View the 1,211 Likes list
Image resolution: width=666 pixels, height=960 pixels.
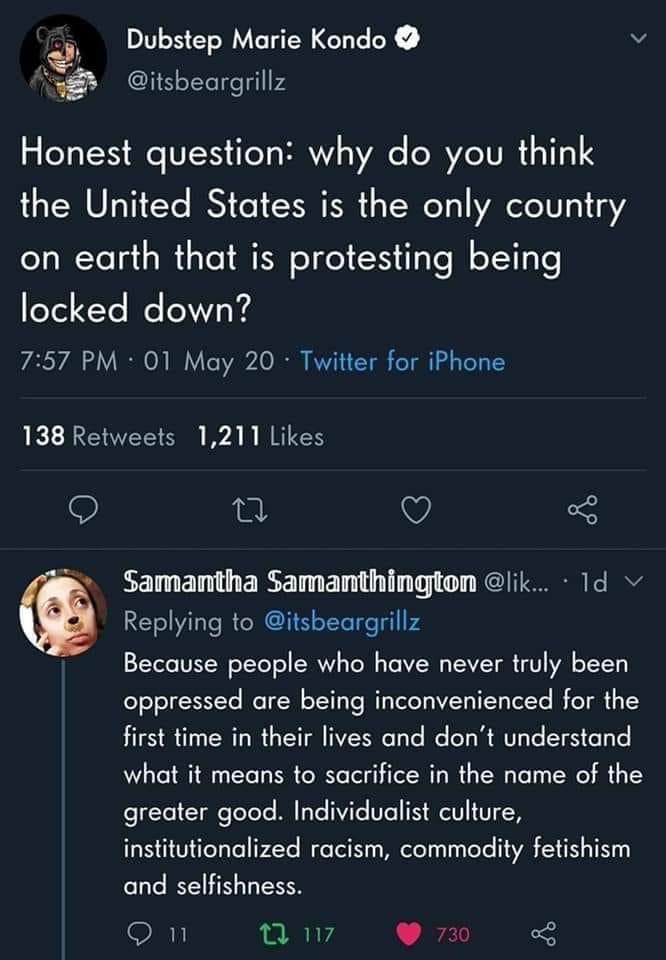click(x=260, y=436)
